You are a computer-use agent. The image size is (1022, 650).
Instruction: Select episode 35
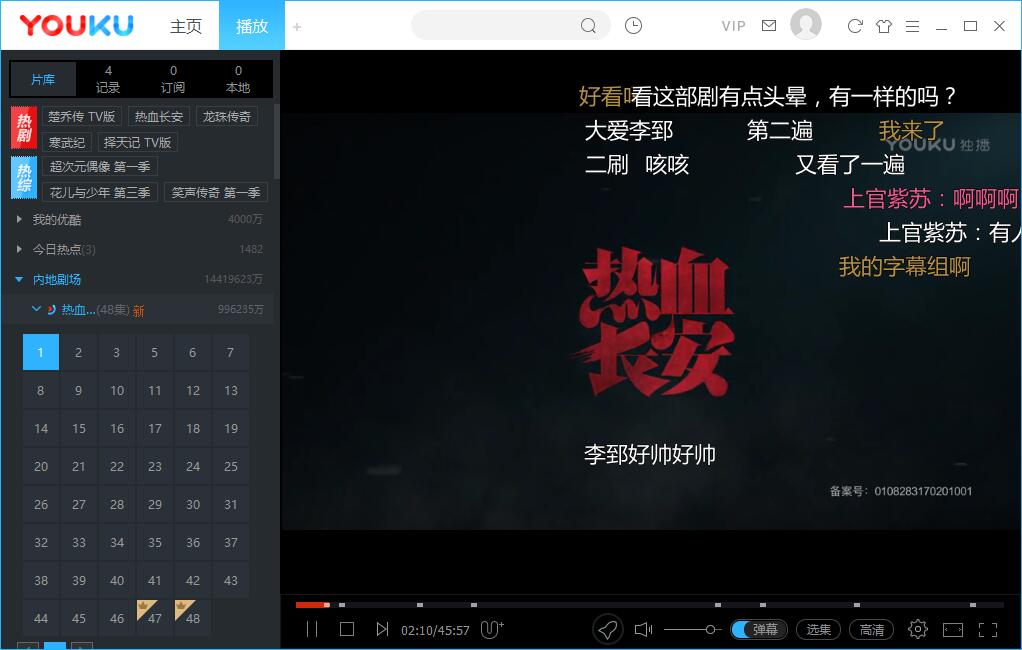[154, 542]
